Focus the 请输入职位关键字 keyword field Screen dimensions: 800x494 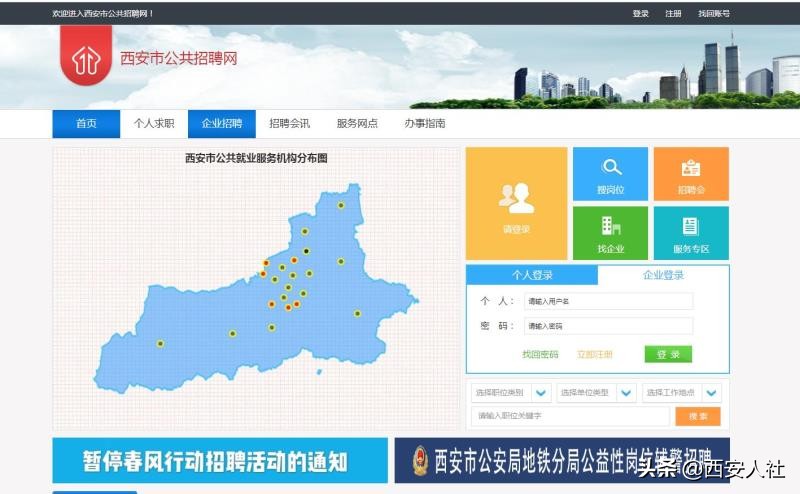coord(570,416)
